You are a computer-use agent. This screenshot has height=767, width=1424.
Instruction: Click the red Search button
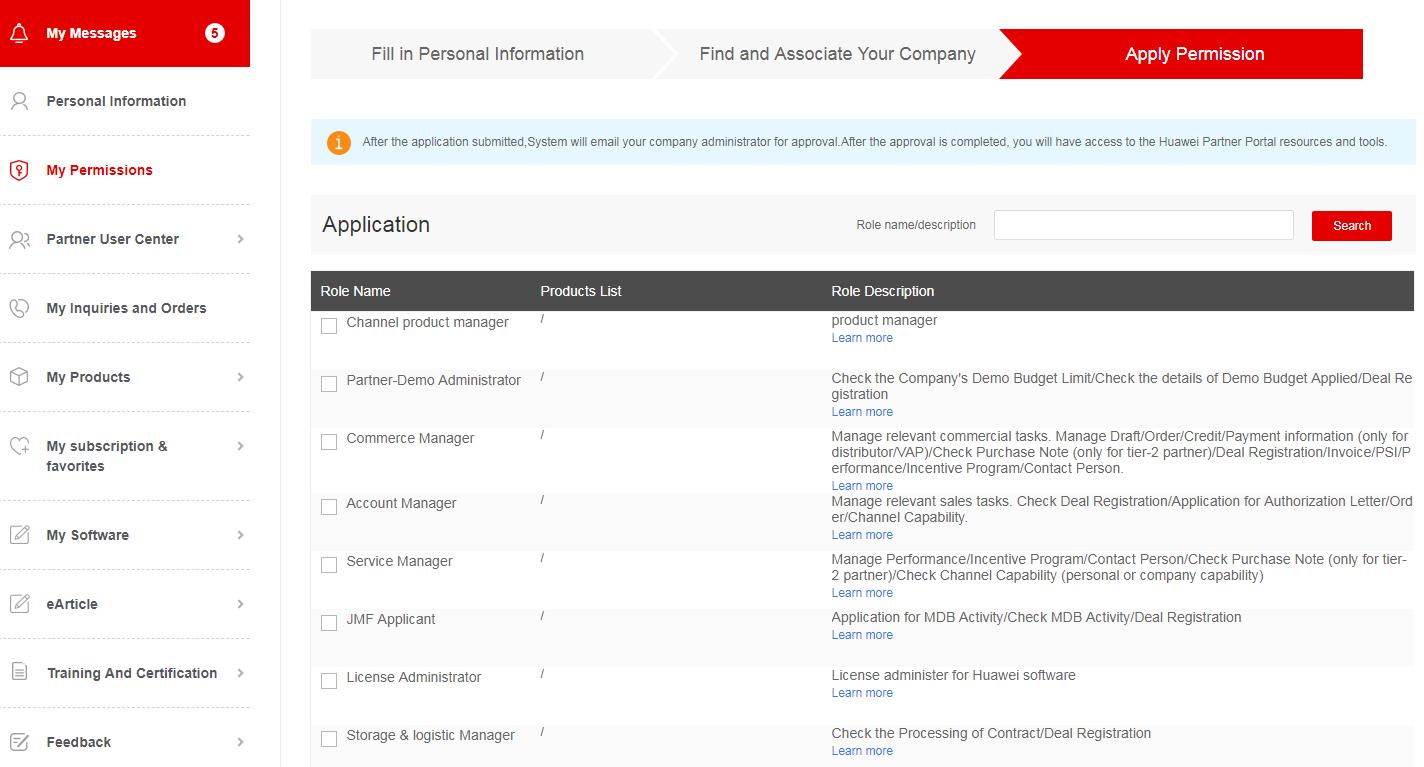click(x=1351, y=226)
